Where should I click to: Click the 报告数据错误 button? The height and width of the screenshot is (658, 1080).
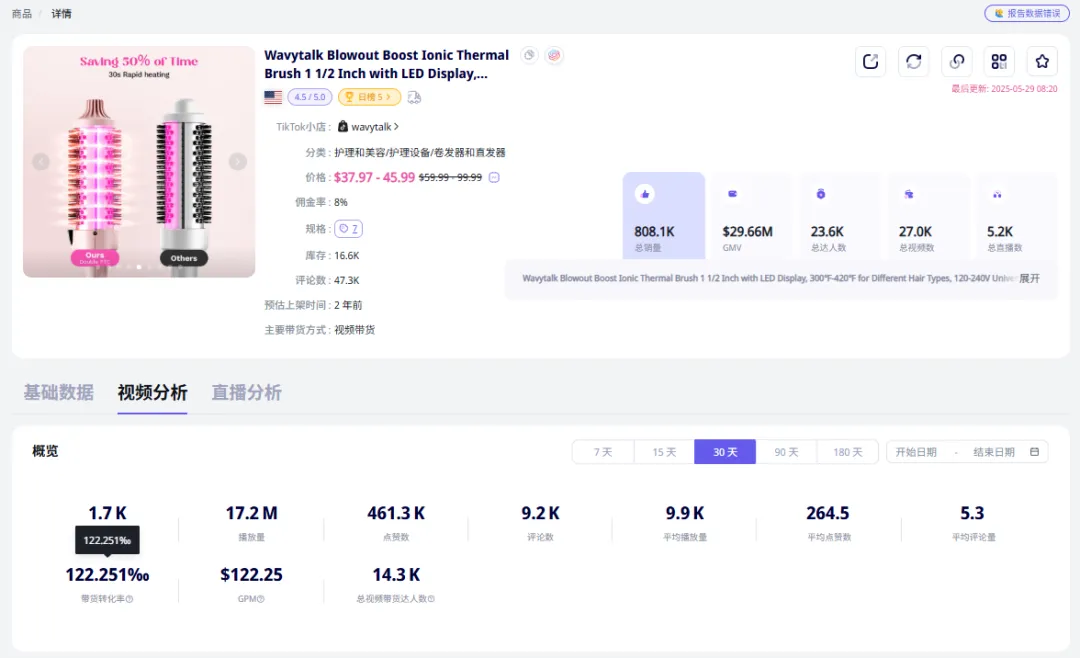[x=1026, y=13]
